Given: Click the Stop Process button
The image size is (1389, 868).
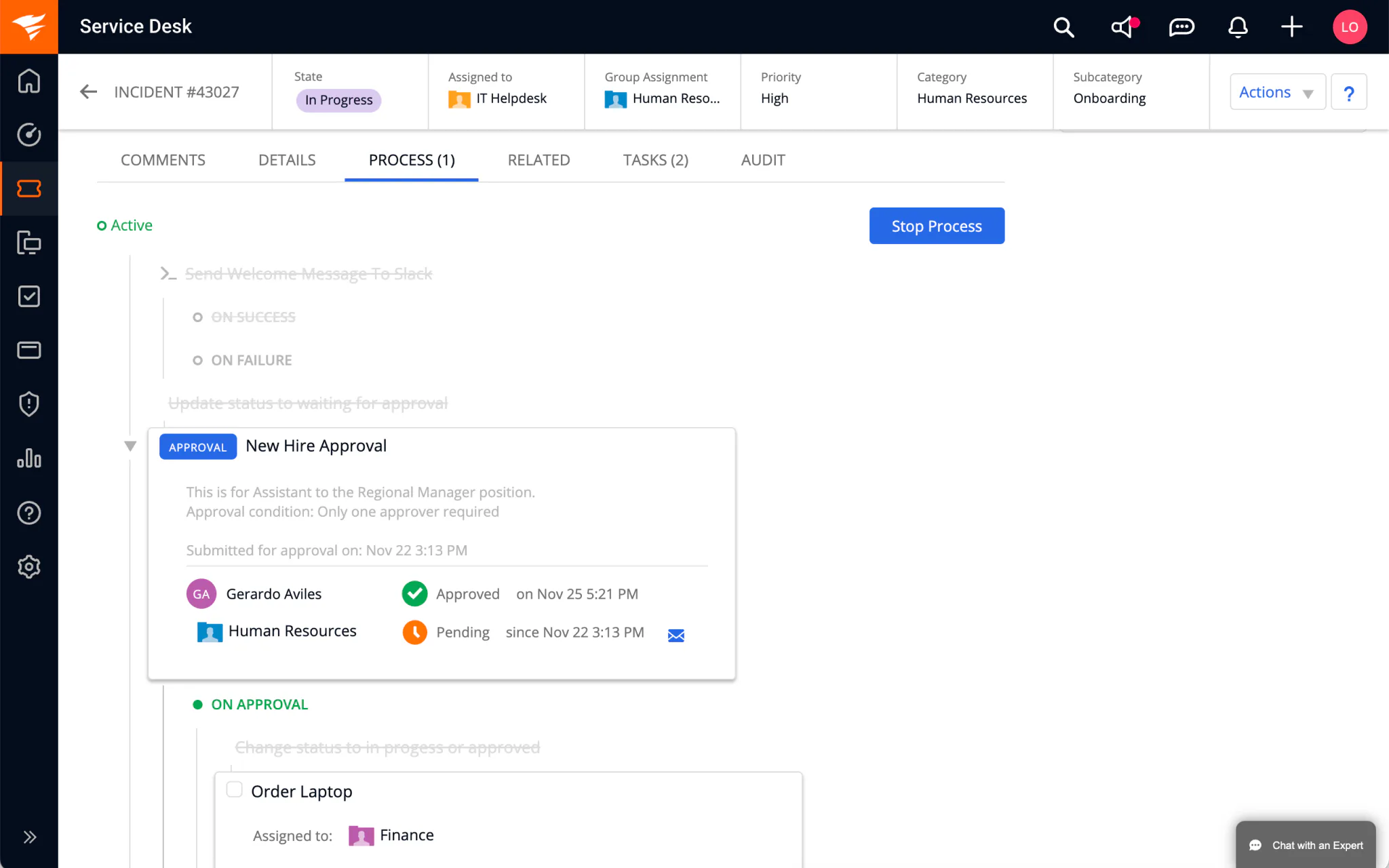Looking at the screenshot, I should point(937,226).
